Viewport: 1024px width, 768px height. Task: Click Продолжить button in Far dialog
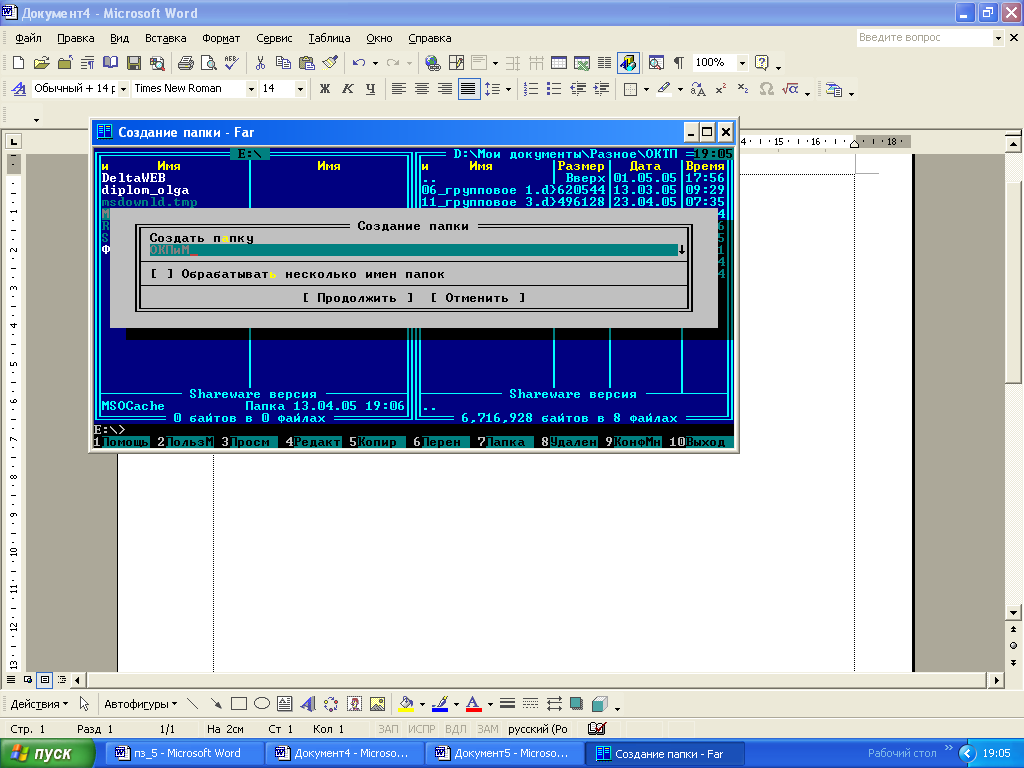coord(357,298)
